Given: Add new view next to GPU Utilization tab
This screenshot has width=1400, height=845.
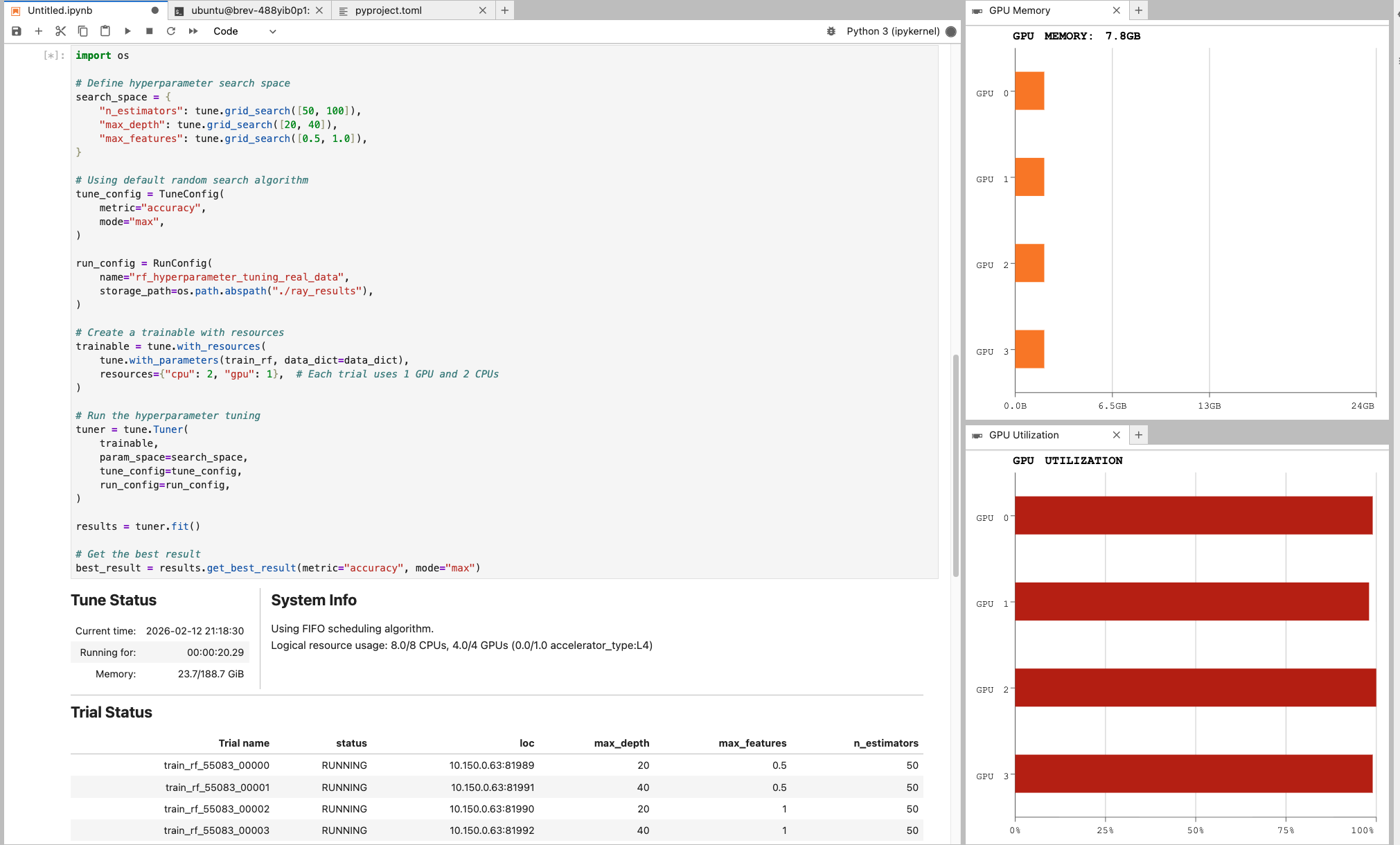Looking at the screenshot, I should click(x=1138, y=434).
